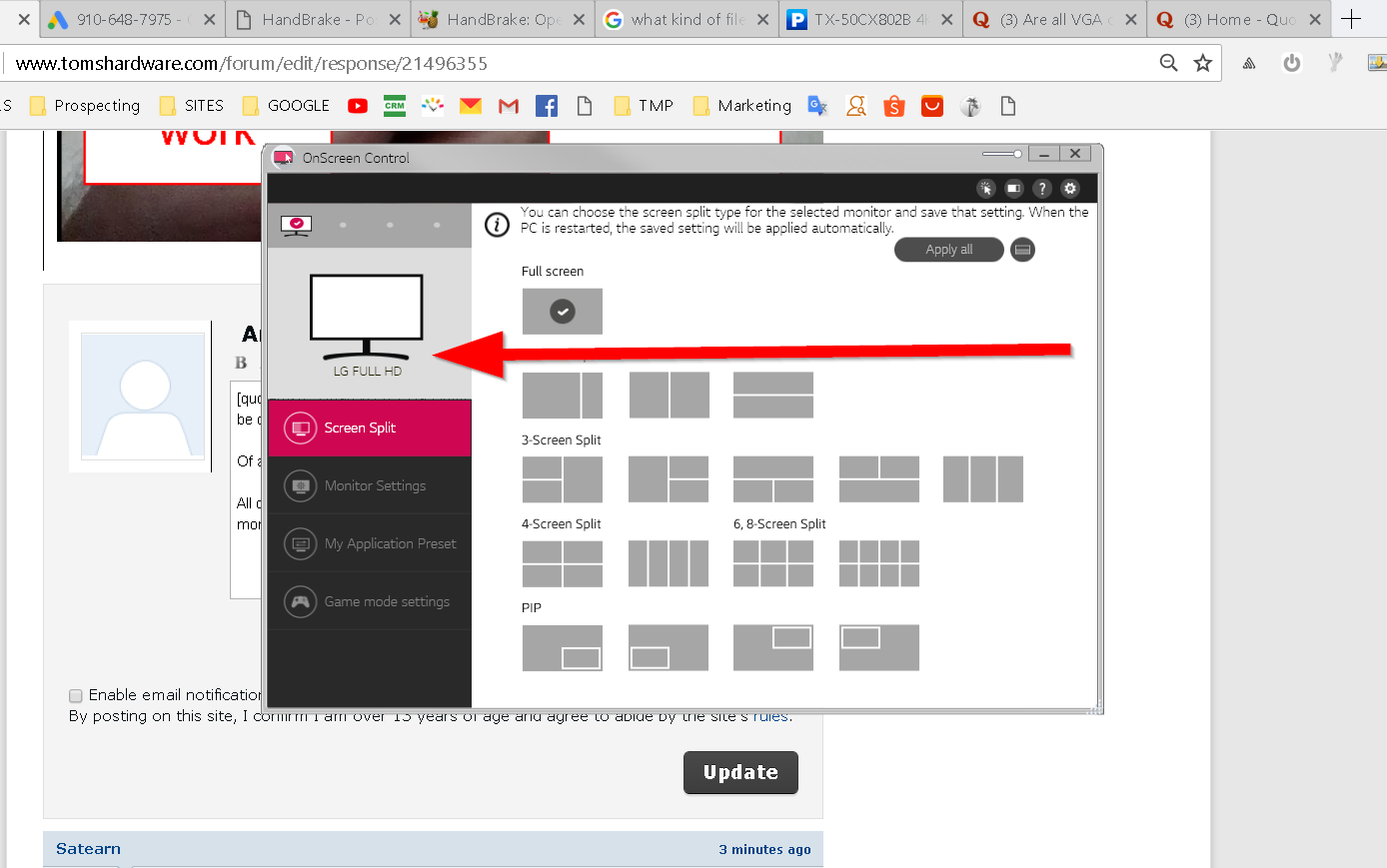Screen dimensions: 1387x868
Task: Open Game mode settings menu item
Action: (370, 601)
